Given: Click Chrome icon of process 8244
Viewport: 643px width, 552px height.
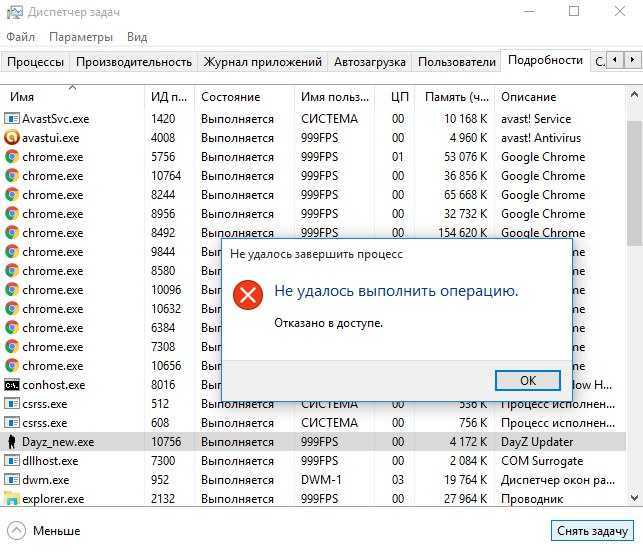Looking at the screenshot, I should tap(11, 195).
